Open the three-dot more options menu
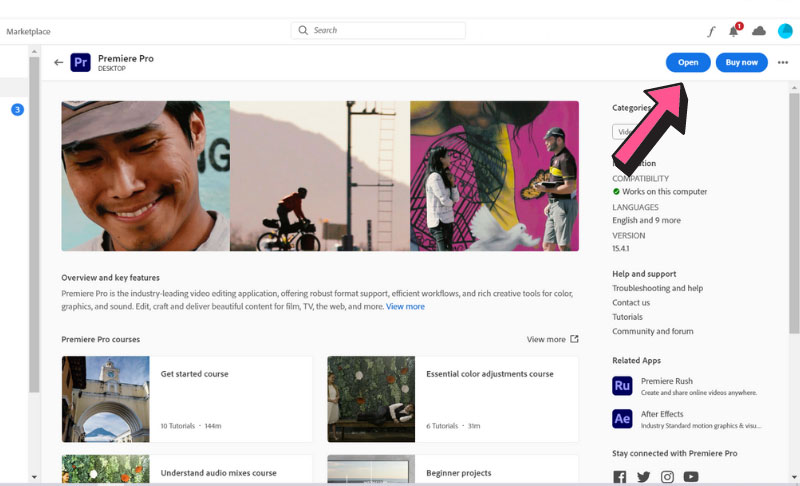 click(783, 62)
